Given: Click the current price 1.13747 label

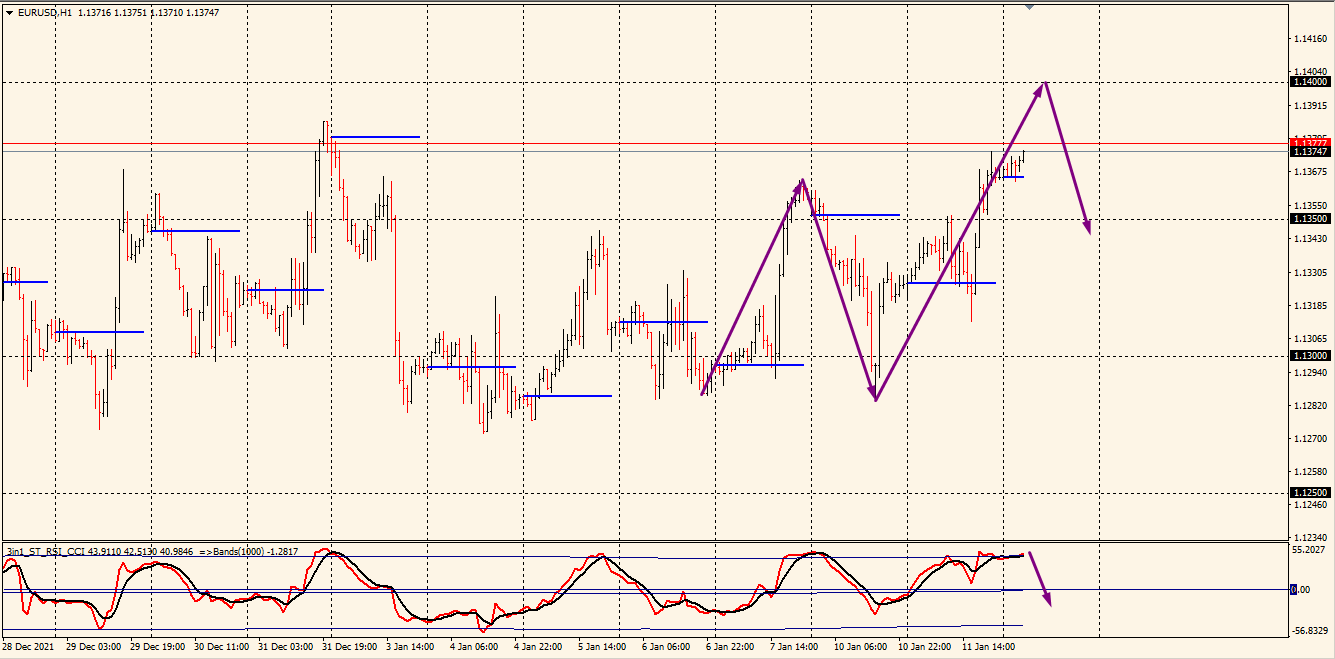Looking at the screenshot, I should [1310, 151].
